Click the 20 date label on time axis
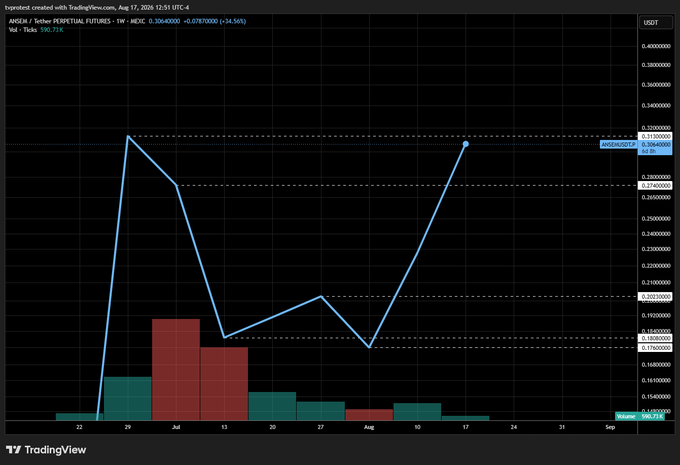680x465 pixels. 272,427
